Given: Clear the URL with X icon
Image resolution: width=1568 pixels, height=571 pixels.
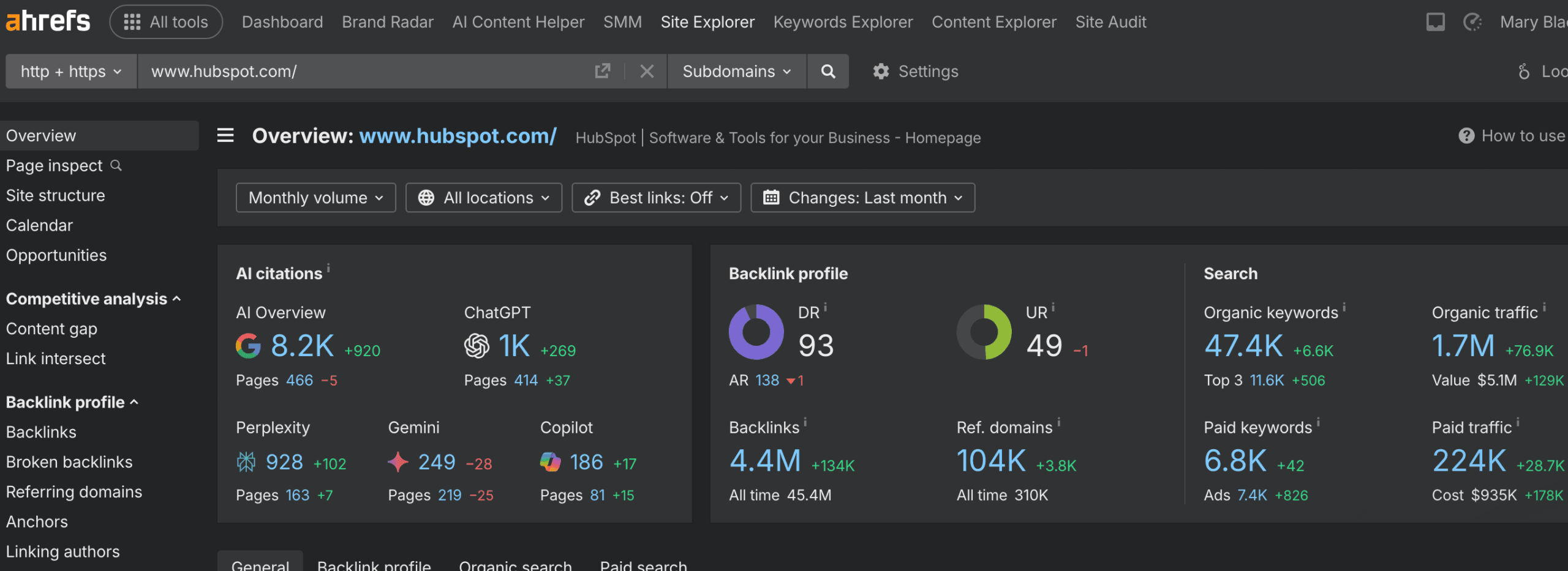Looking at the screenshot, I should coord(647,72).
